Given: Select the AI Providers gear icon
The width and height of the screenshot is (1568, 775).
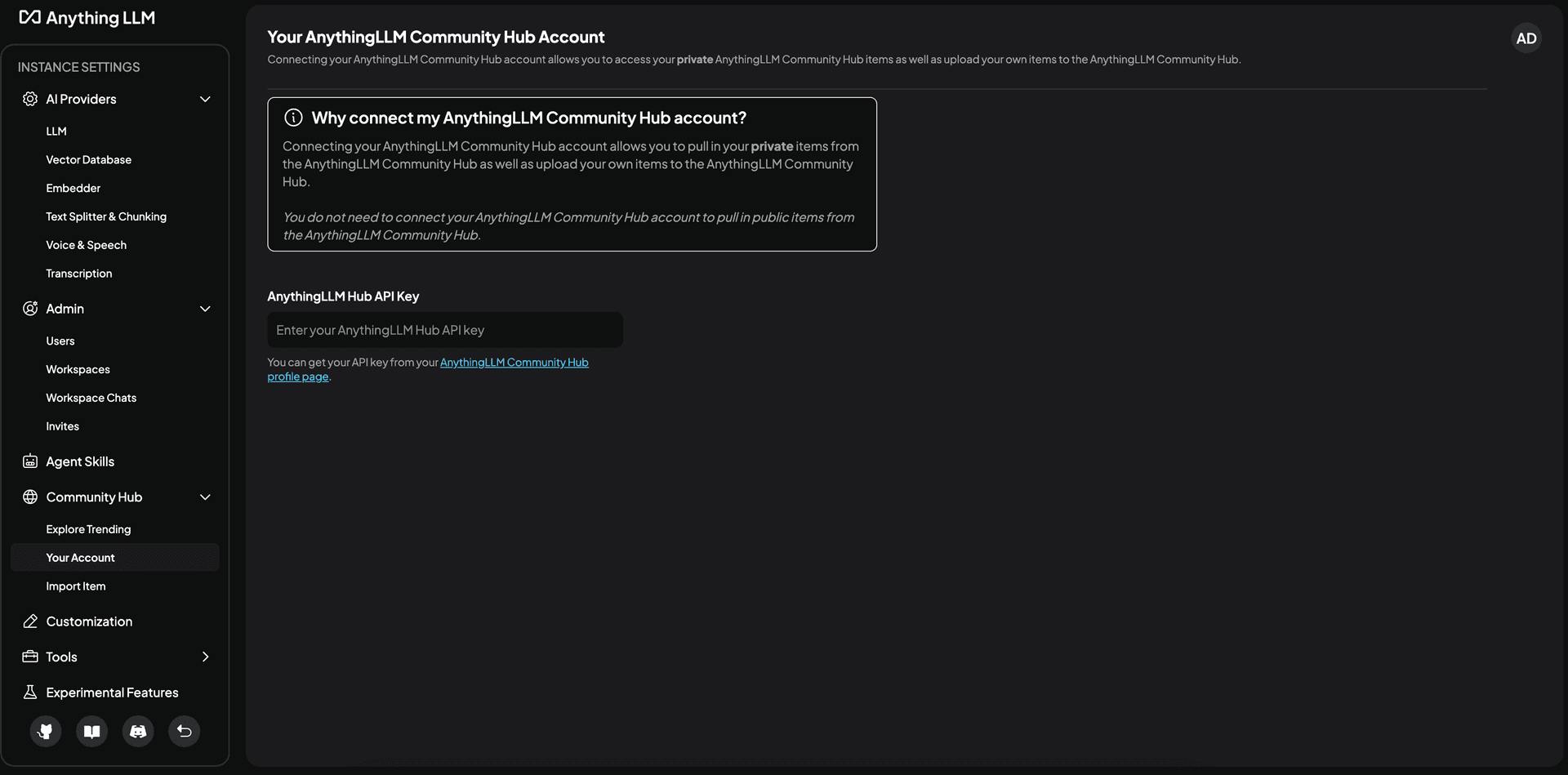Looking at the screenshot, I should (x=29, y=99).
